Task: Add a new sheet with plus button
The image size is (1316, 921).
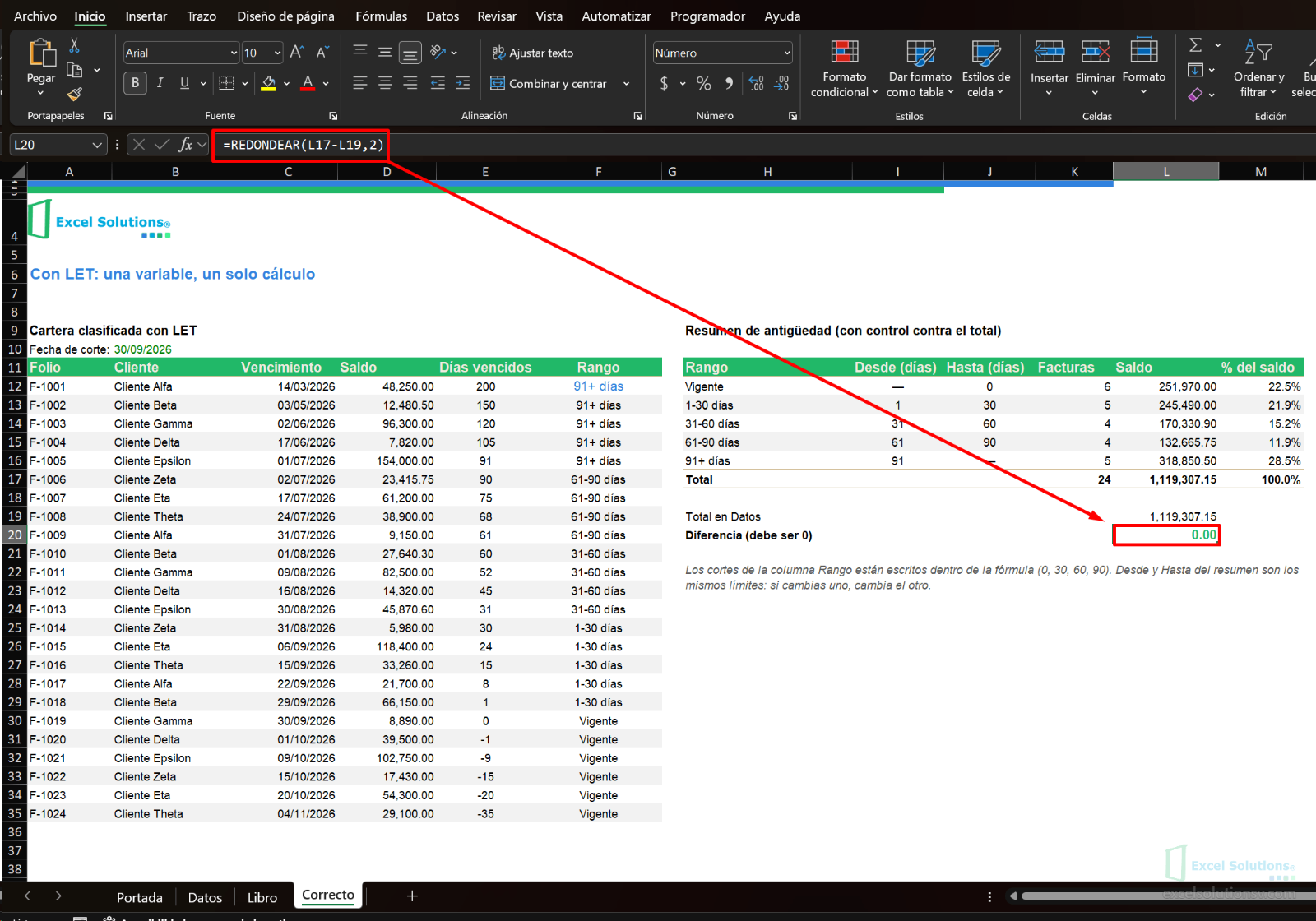Action: pyautogui.click(x=413, y=896)
